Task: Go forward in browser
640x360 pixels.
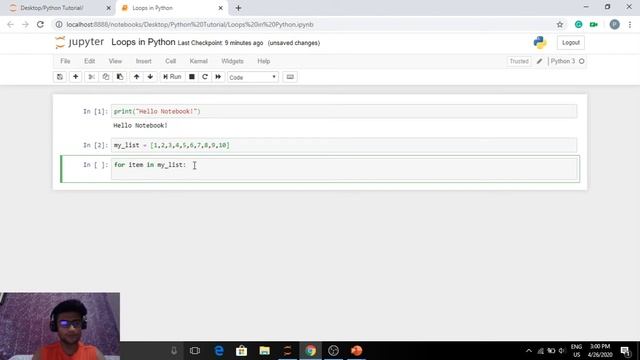Action: click(x=25, y=24)
